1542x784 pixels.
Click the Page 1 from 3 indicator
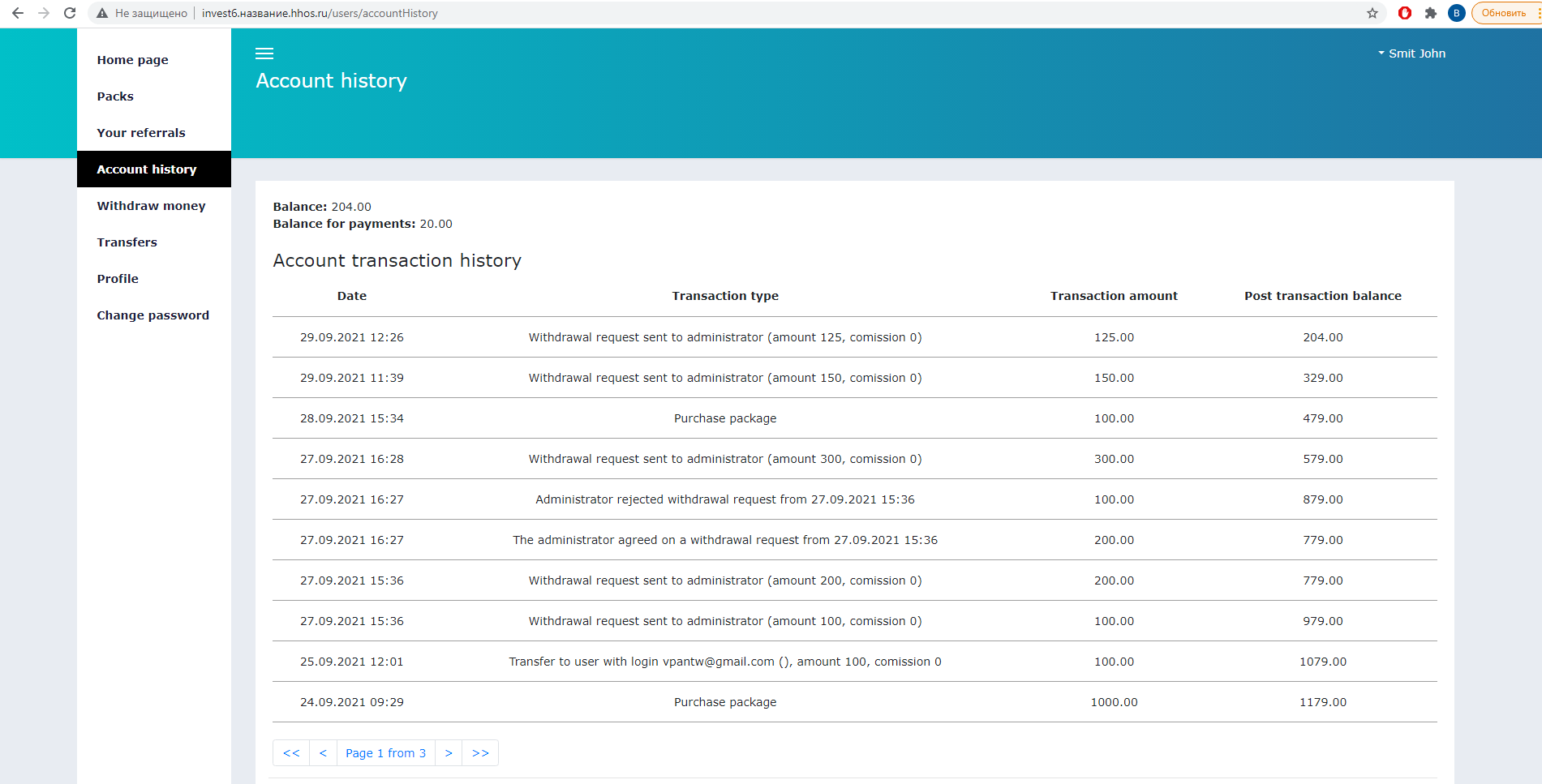386,753
